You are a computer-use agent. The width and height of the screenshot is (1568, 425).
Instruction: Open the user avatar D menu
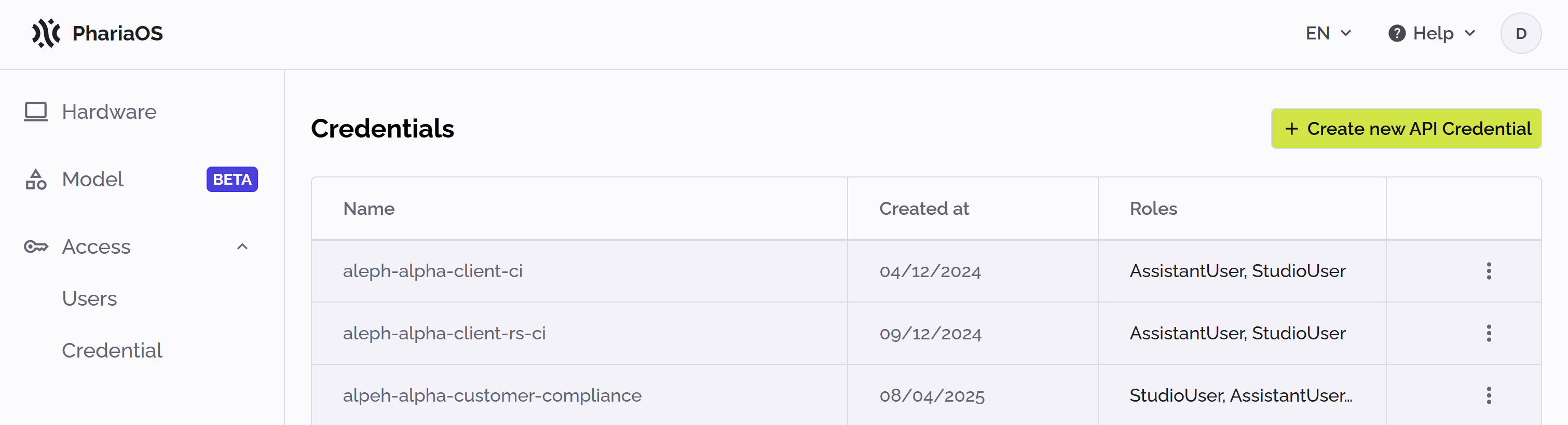point(1521,34)
